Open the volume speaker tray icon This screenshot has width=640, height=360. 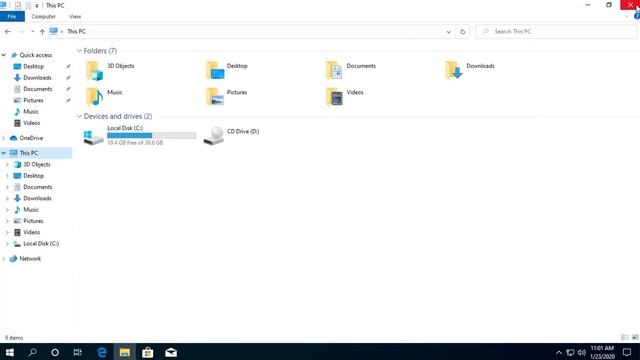click(582, 352)
